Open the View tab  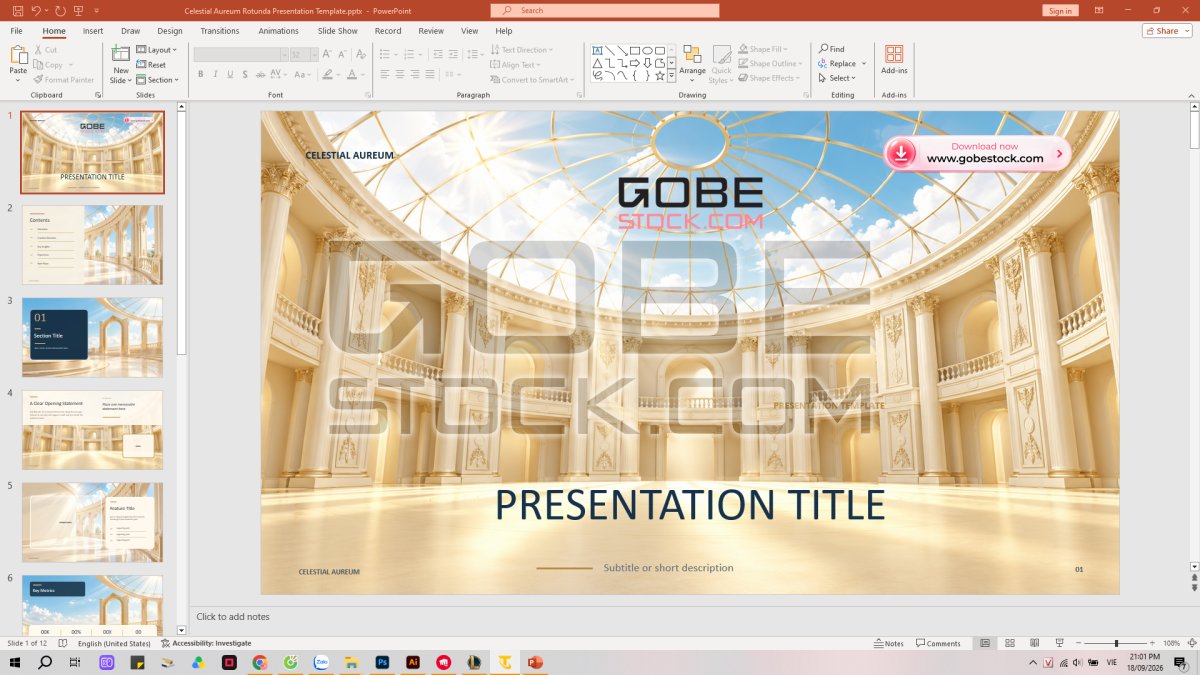[x=470, y=31]
